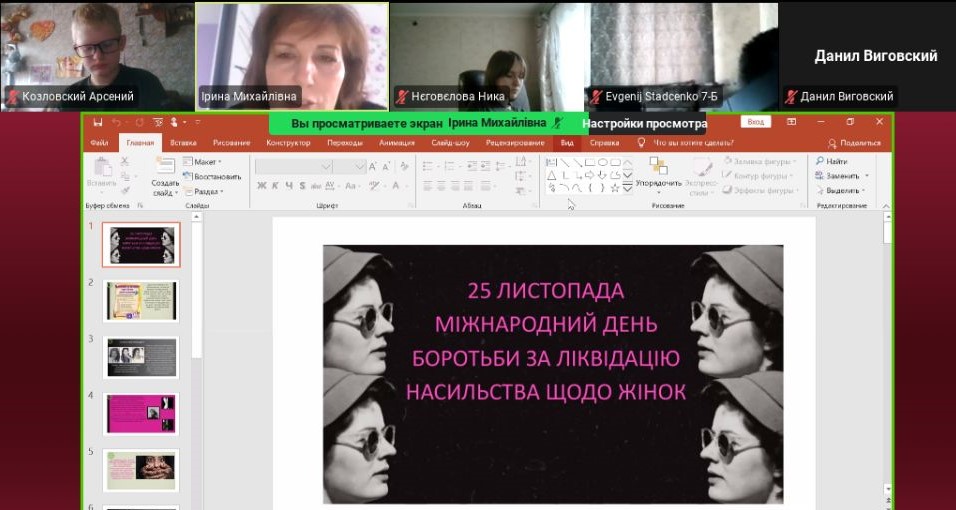Toggle align text right
This screenshot has width=956, height=510.
tap(455, 186)
